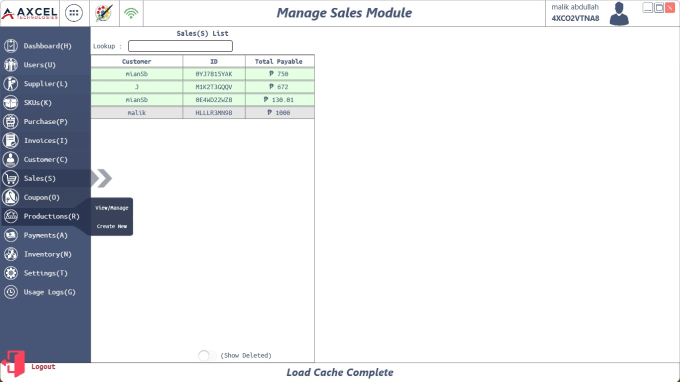The width and height of the screenshot is (680, 382).
Task: Open the apps grid menu button
Action: (74, 13)
